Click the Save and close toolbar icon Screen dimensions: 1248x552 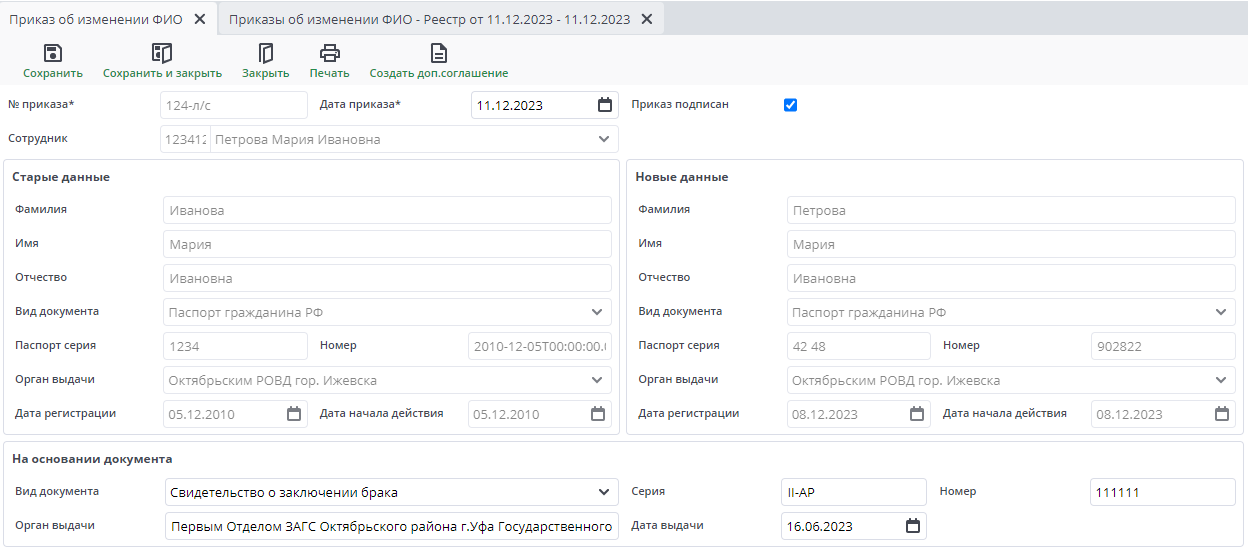click(162, 54)
